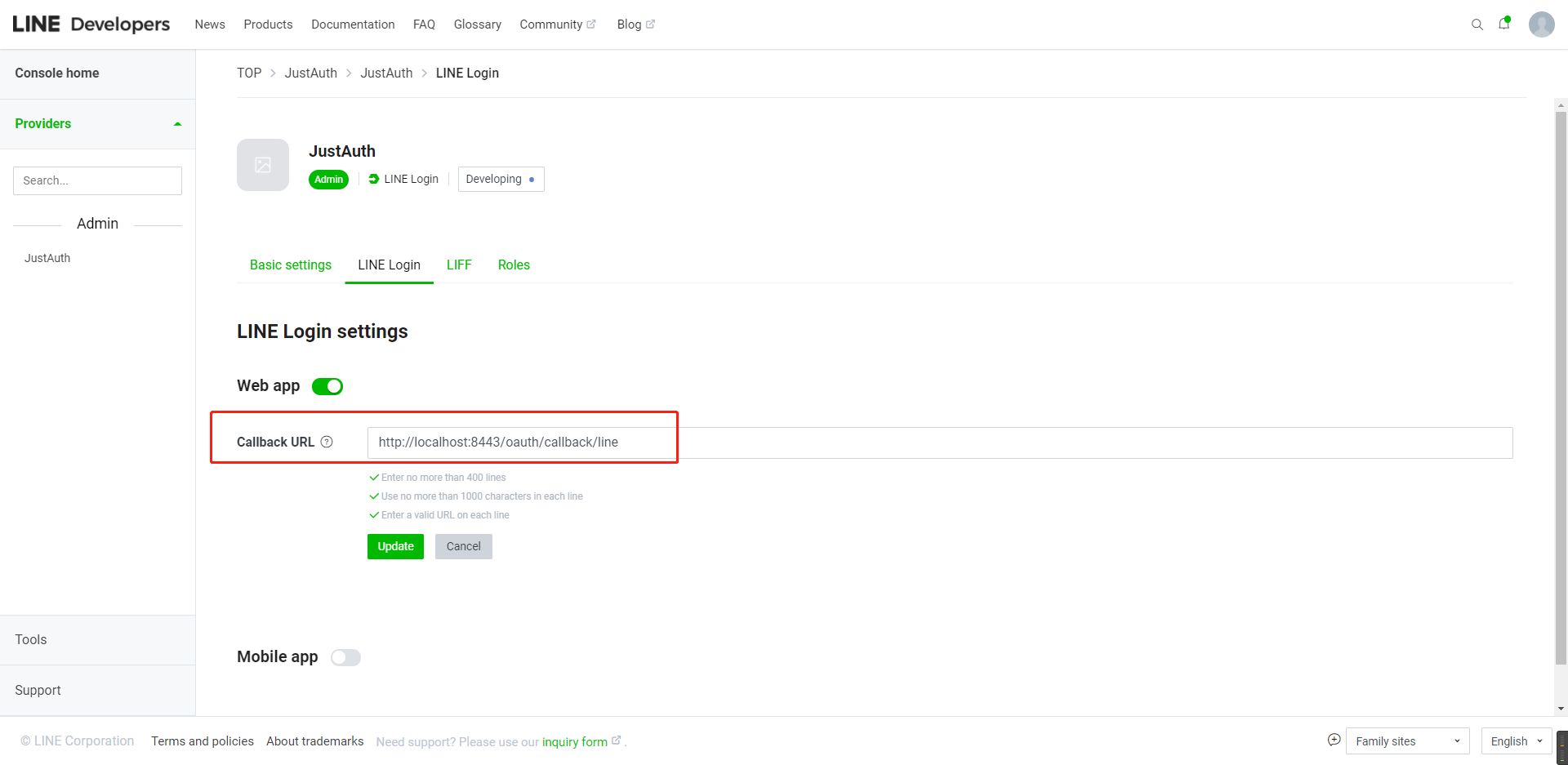The image size is (1568, 765).
Task: Open the search magnifier icon
Action: (x=1477, y=24)
